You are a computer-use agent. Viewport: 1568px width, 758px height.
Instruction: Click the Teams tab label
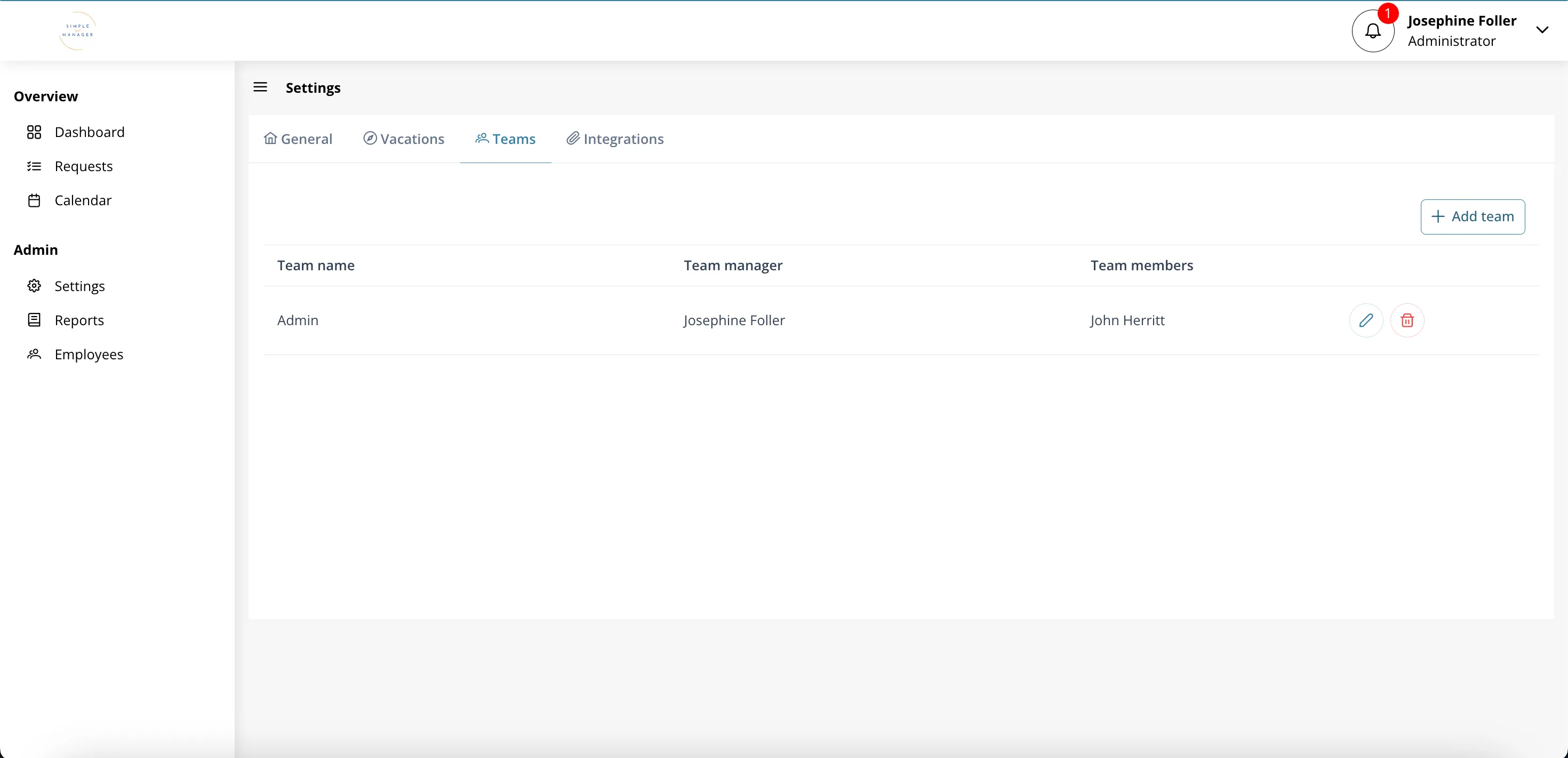point(514,138)
